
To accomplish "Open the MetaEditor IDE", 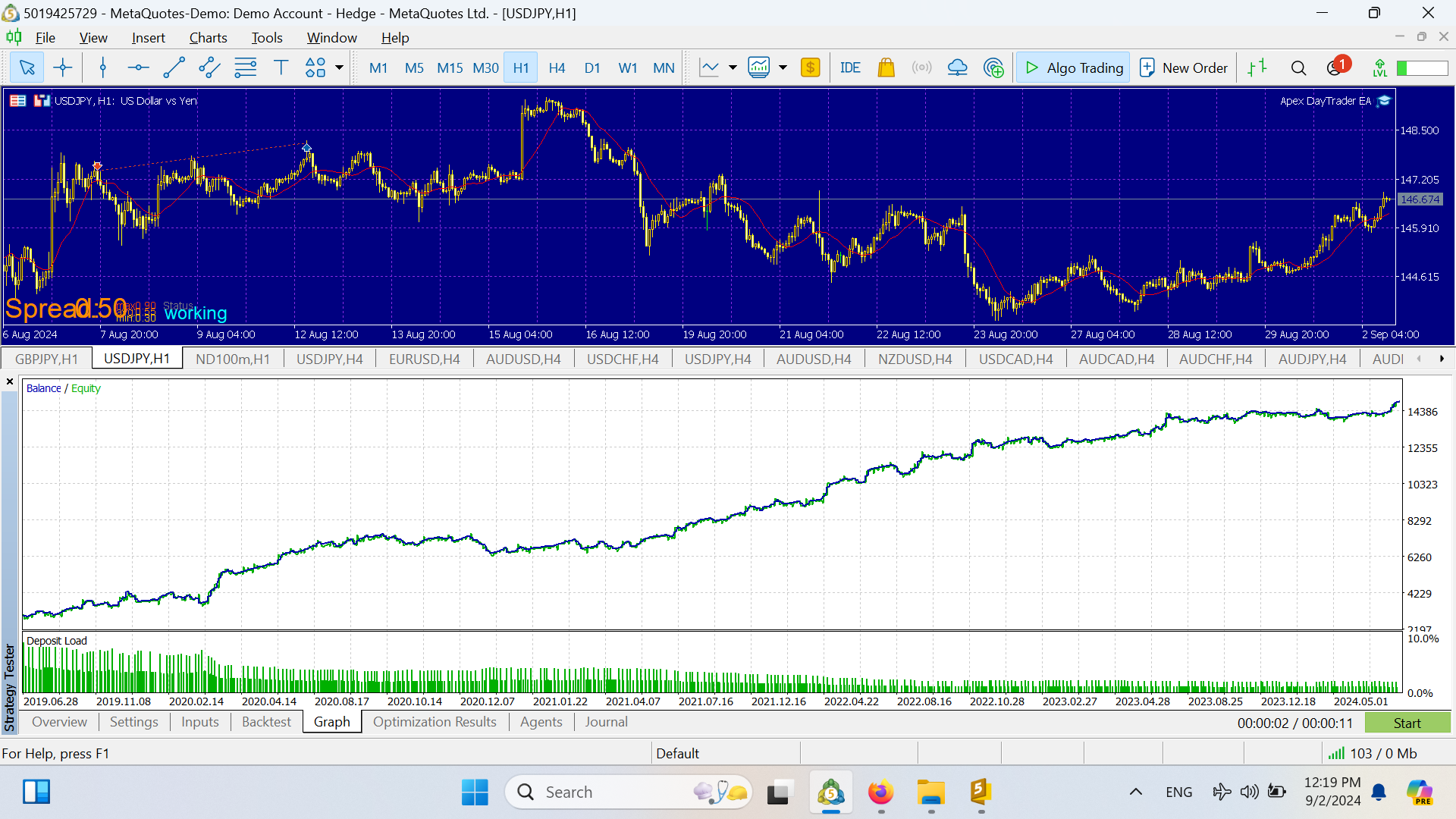I will click(x=850, y=67).
